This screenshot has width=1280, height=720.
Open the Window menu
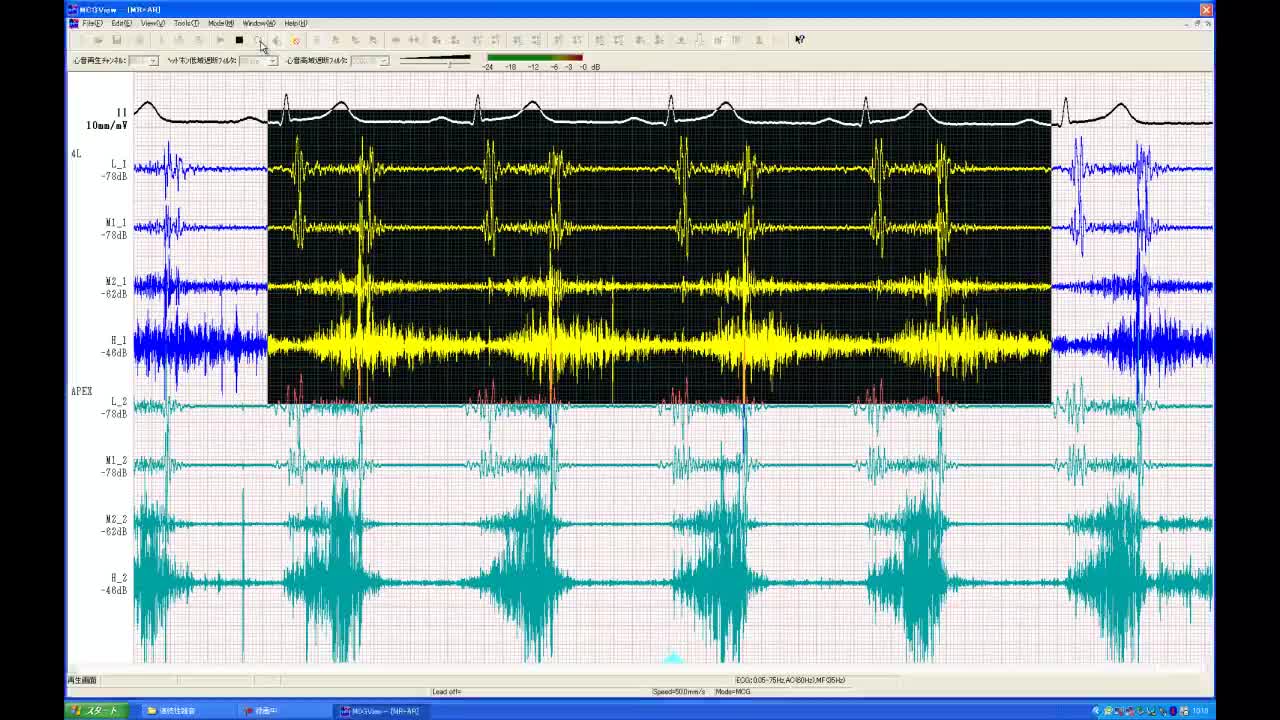tap(258, 23)
